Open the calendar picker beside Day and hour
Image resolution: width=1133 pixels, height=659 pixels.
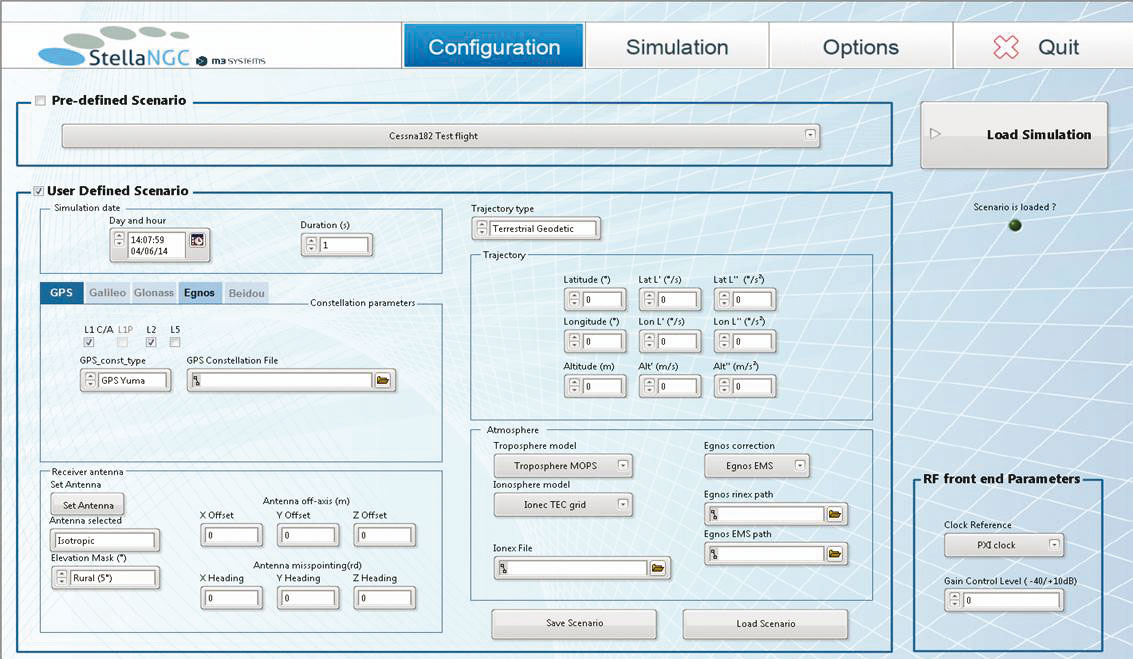click(x=197, y=240)
